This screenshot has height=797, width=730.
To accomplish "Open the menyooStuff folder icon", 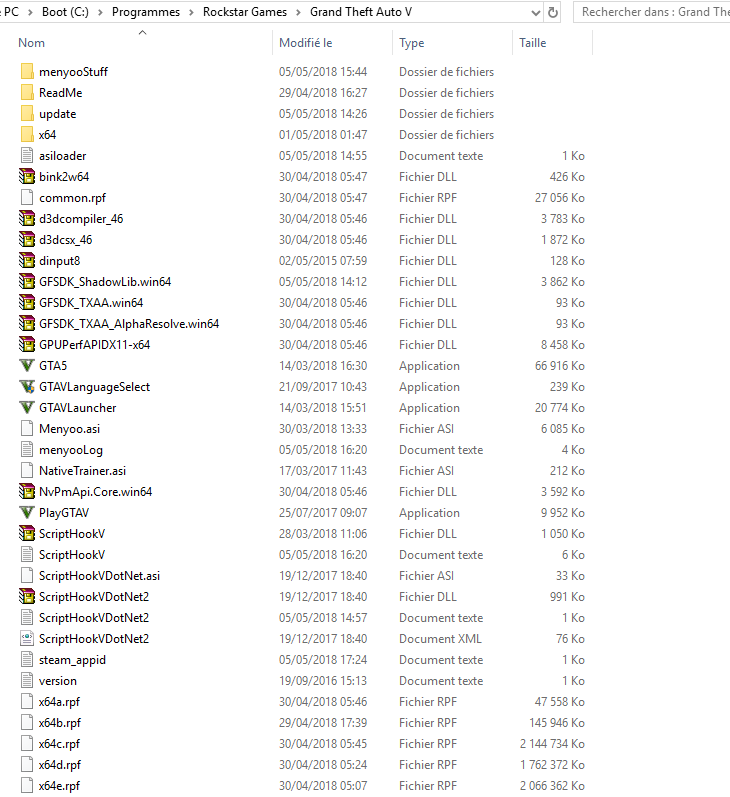I will [x=27, y=72].
